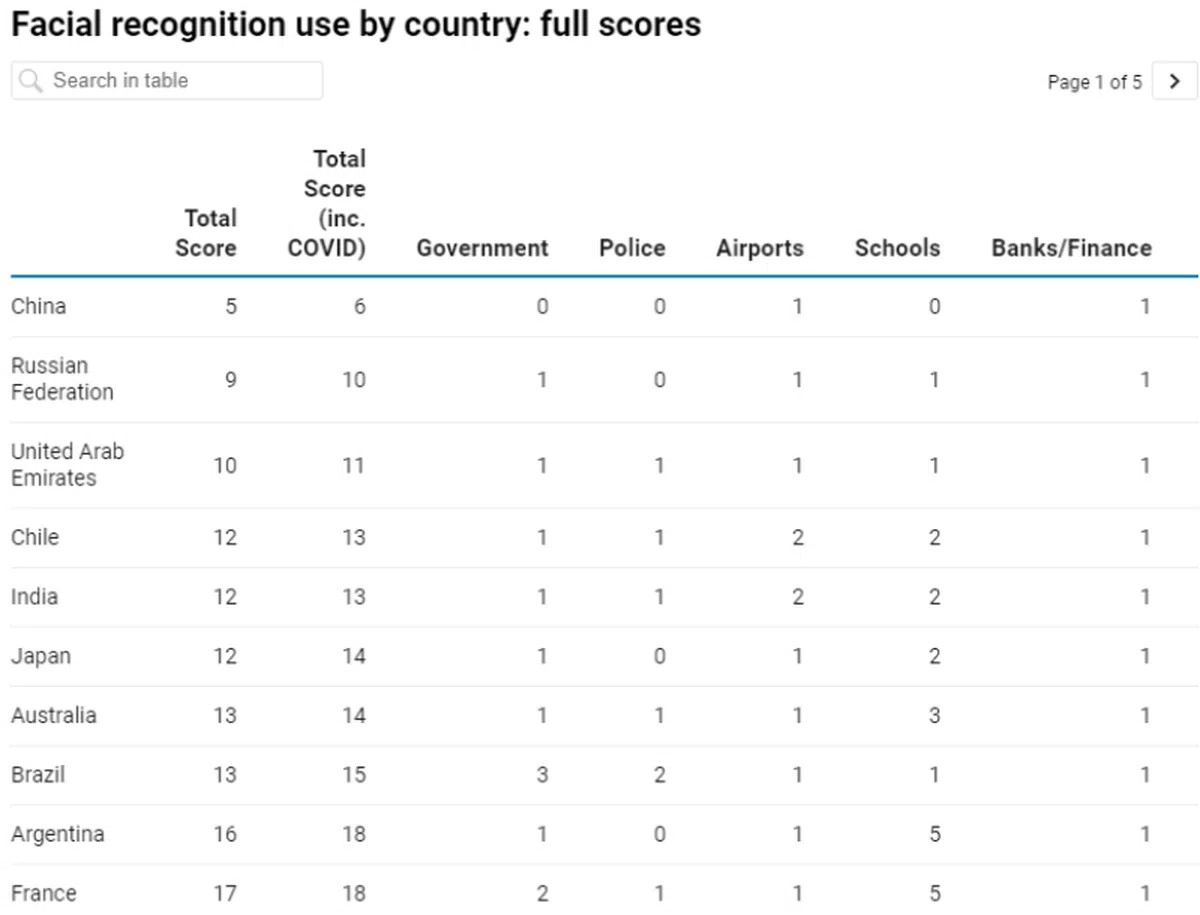Screen dimensions: 1200x915
Task: Sort table by Airports column
Action: point(759,248)
